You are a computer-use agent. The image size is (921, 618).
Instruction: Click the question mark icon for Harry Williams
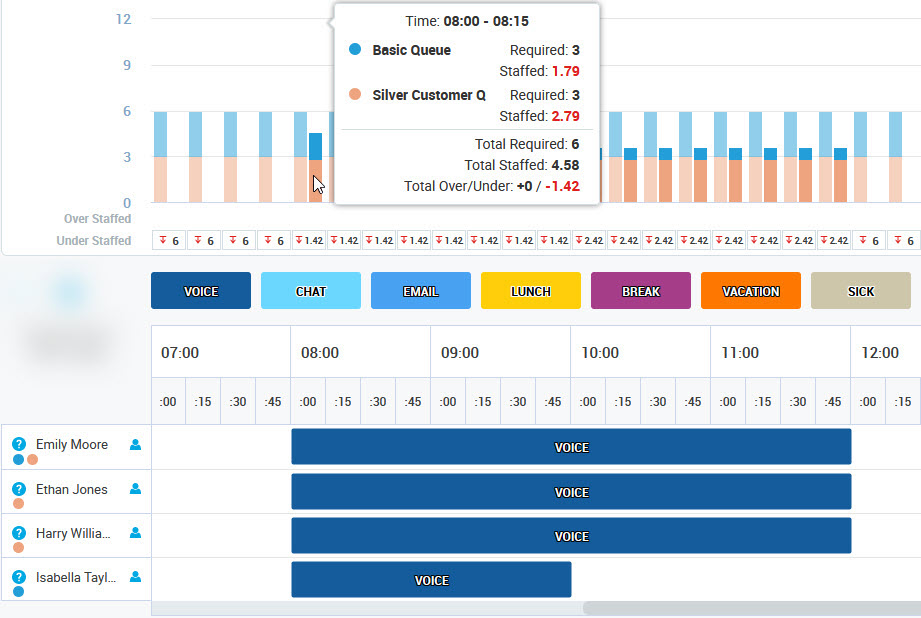(x=18, y=533)
